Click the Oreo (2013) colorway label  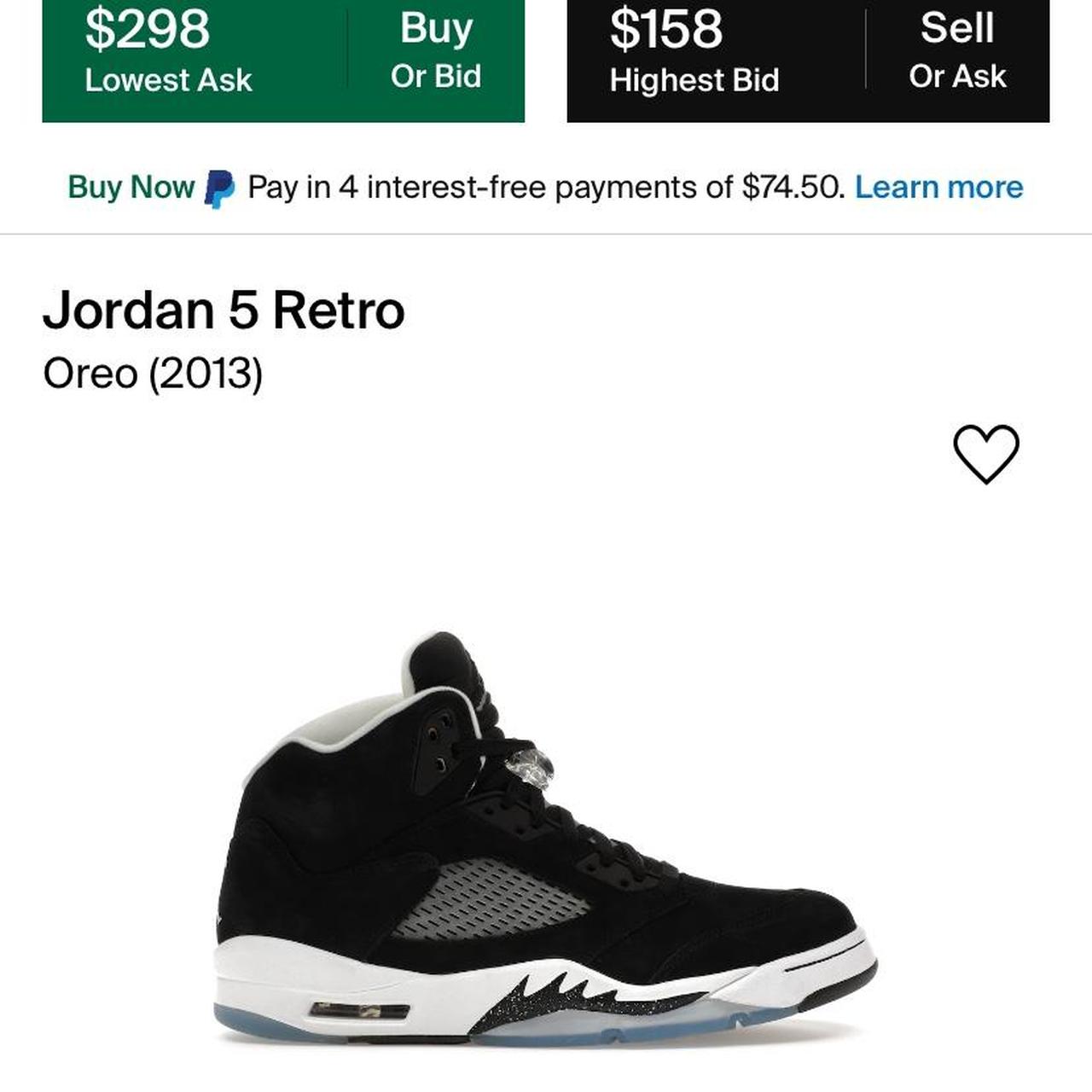[x=152, y=372]
